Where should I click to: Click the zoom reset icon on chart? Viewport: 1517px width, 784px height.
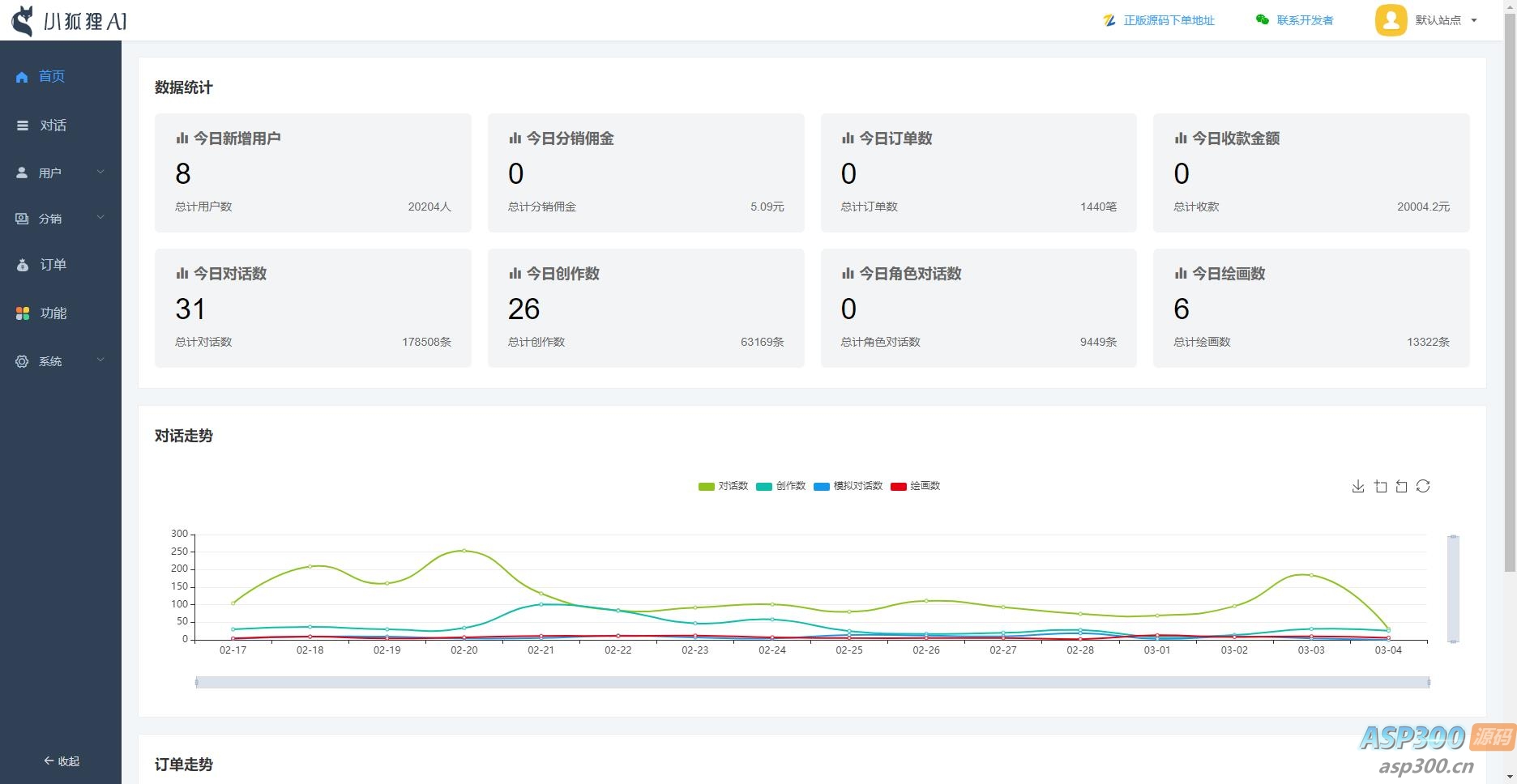tap(1401, 487)
